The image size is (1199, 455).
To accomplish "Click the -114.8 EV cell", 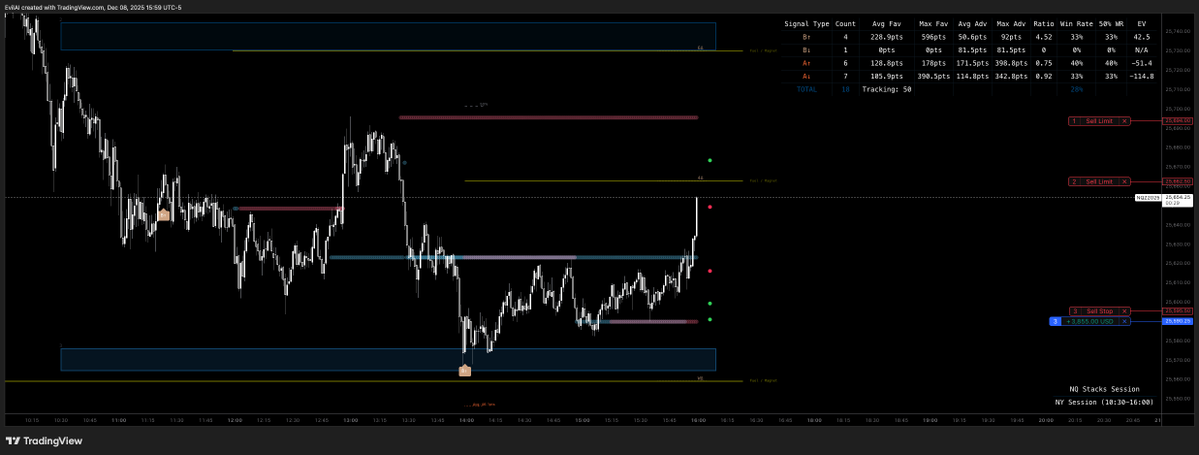I will [x=1140, y=76].
